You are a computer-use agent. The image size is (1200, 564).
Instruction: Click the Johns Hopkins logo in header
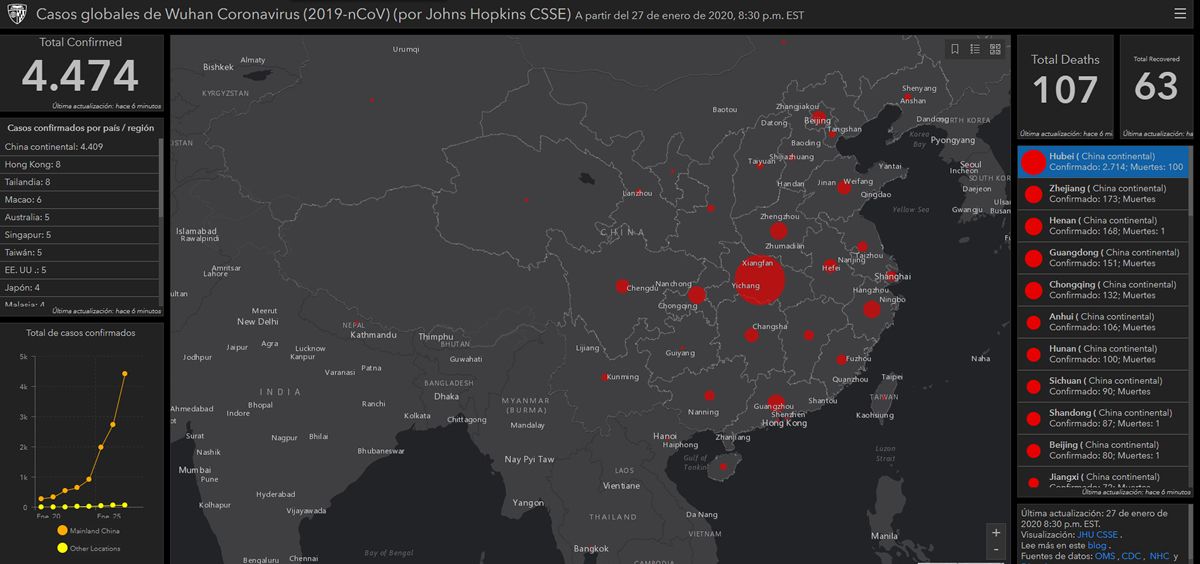[x=17, y=16]
